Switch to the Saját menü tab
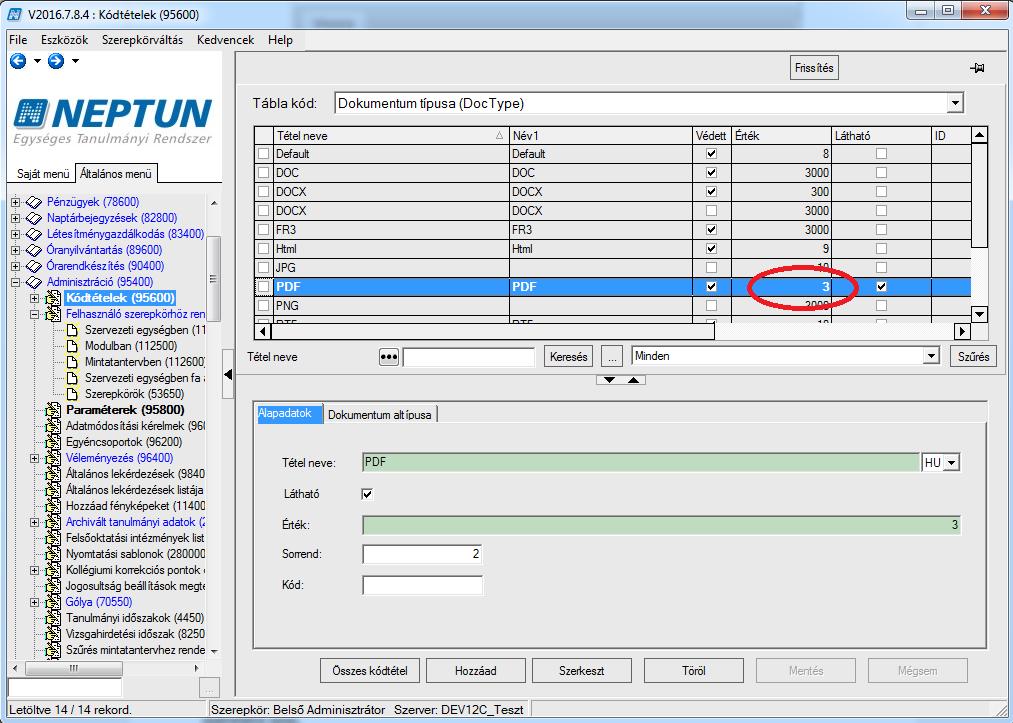The height and width of the screenshot is (723, 1013). point(43,174)
